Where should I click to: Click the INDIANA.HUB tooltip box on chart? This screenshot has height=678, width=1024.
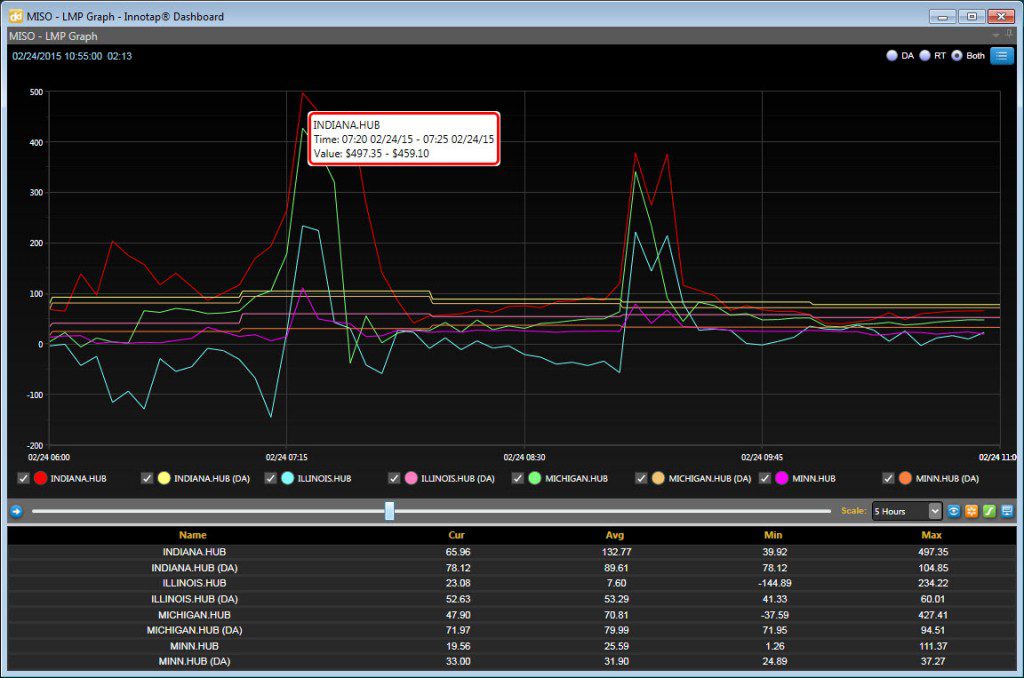404,138
